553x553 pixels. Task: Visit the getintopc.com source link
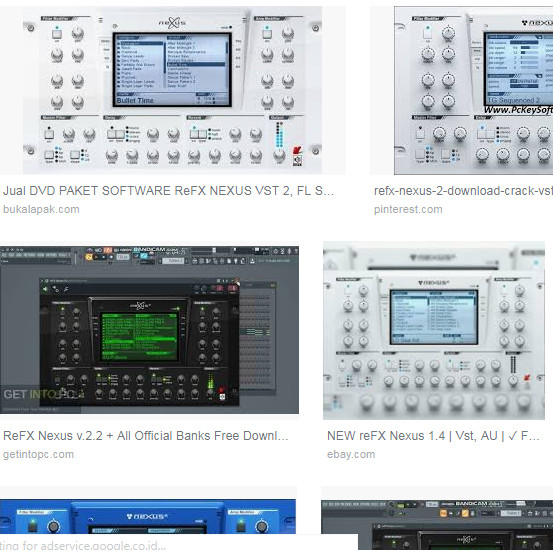(x=38, y=454)
